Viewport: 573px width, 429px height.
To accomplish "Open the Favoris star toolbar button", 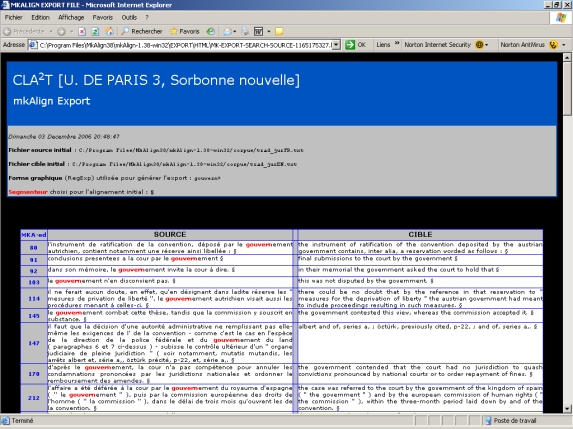I will coord(185,31).
